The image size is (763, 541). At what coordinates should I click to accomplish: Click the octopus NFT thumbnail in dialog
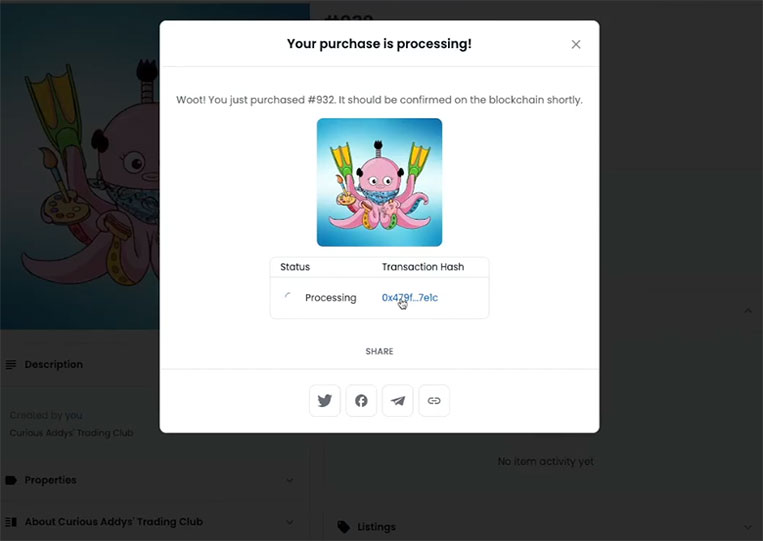pyautogui.click(x=380, y=182)
